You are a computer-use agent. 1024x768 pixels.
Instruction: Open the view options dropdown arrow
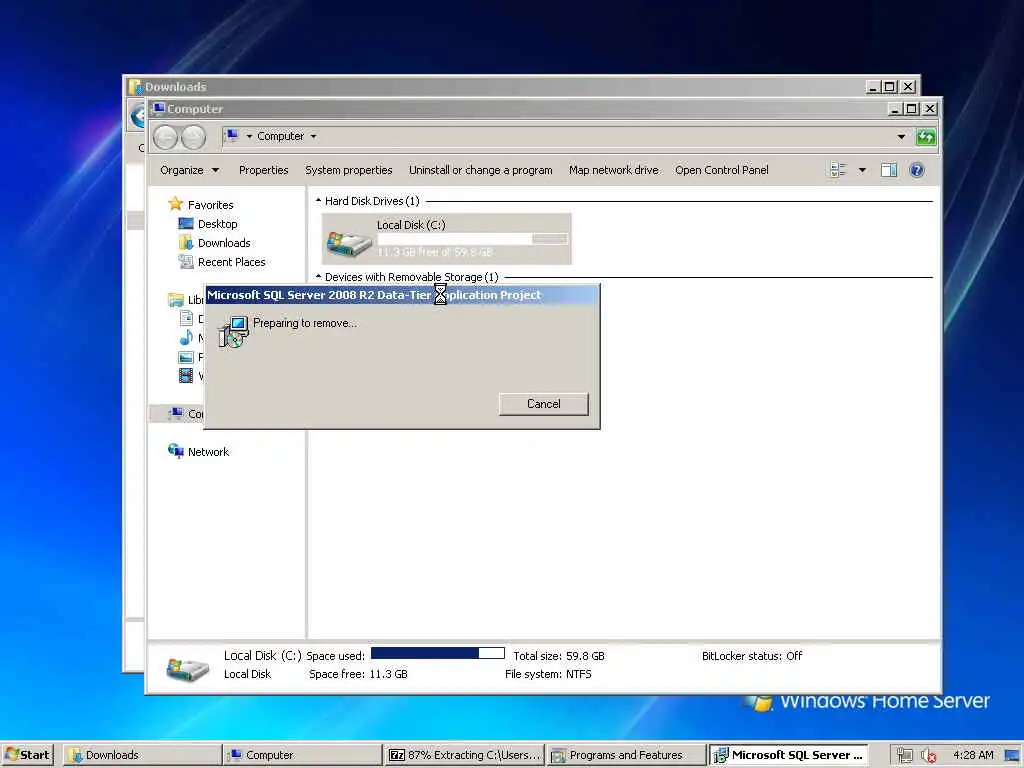click(862, 170)
